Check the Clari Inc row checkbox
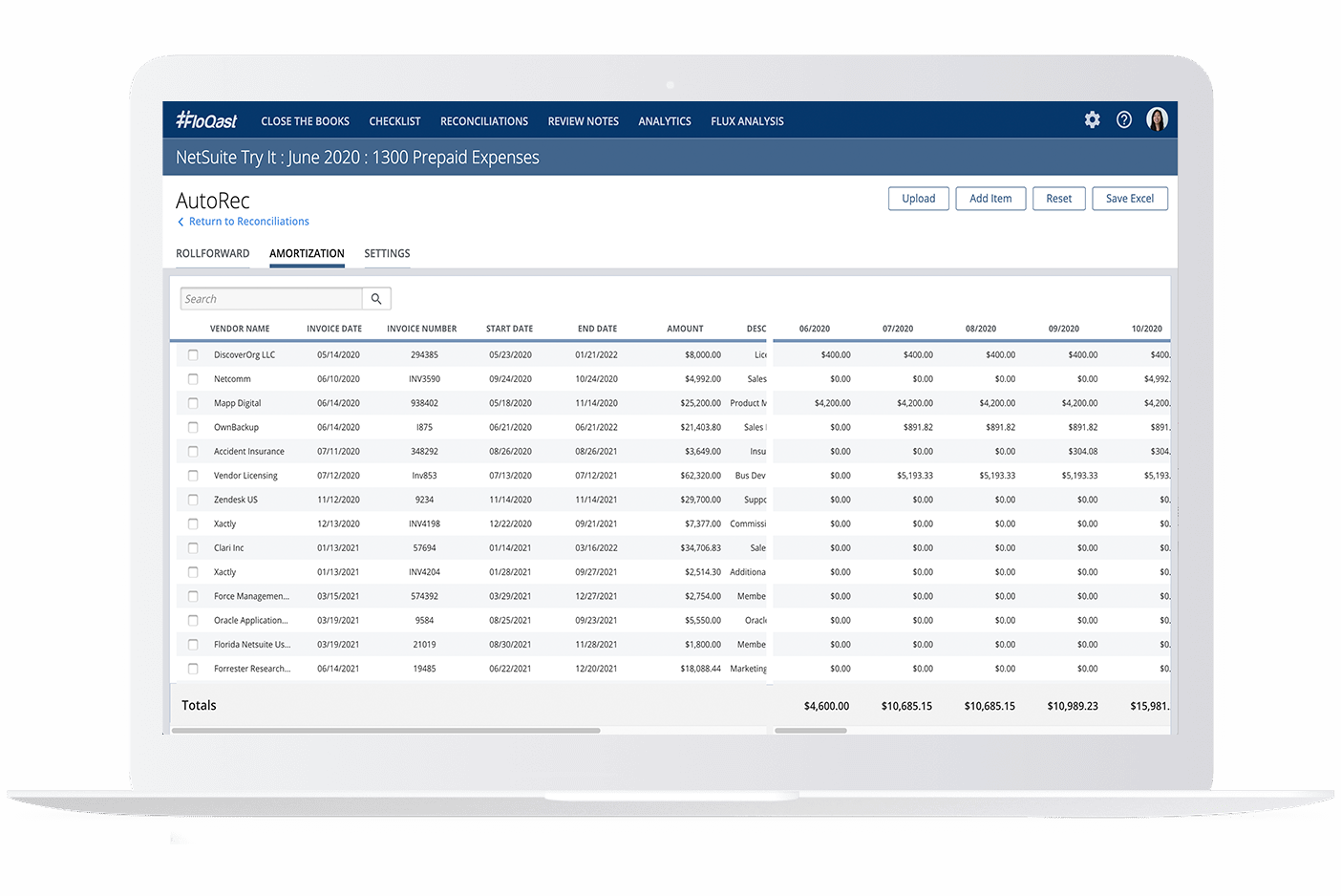Screen dimensions: 1341x896 pyautogui.click(x=193, y=548)
